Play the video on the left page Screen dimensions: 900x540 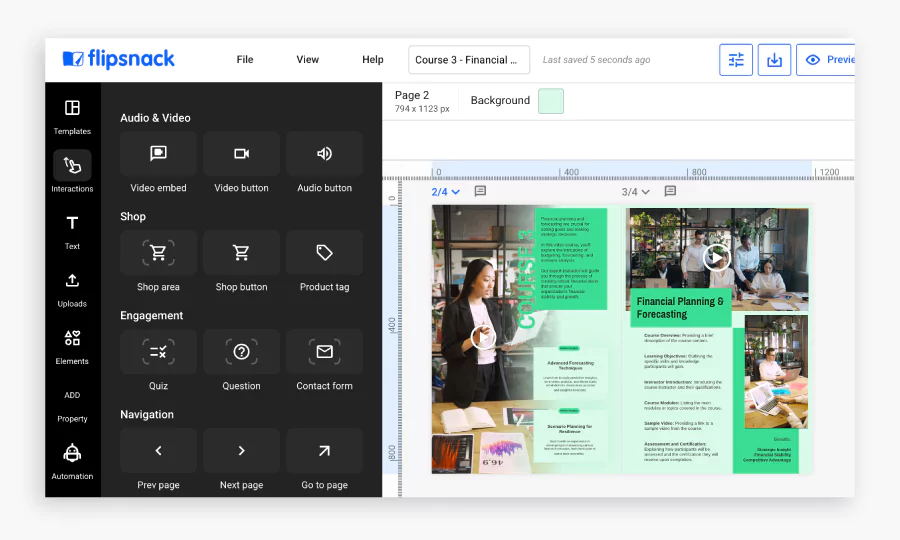[x=483, y=337]
